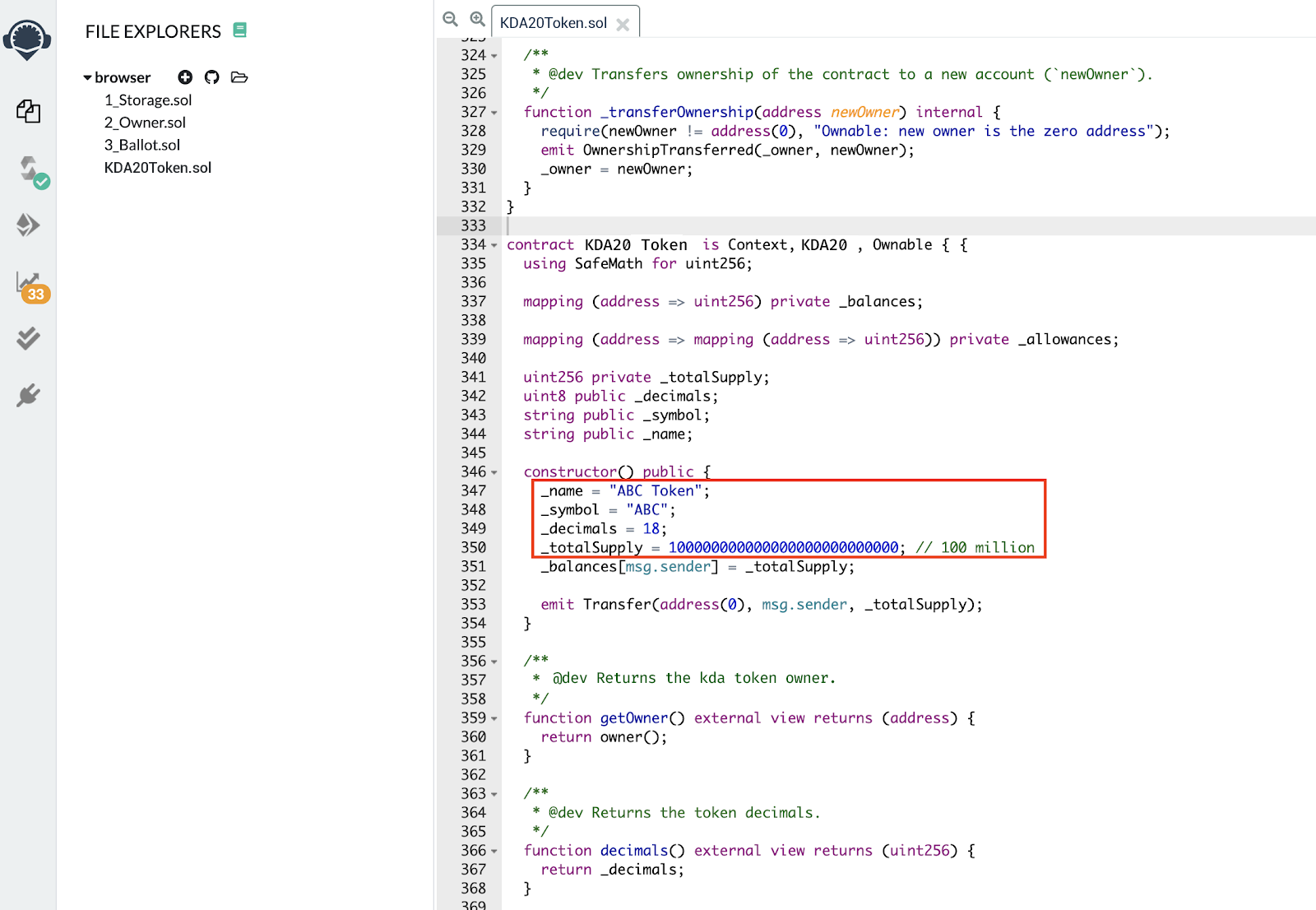The width and height of the screenshot is (1316, 910).
Task: Click 'return owner();' on line 360
Action: pyautogui.click(x=604, y=737)
